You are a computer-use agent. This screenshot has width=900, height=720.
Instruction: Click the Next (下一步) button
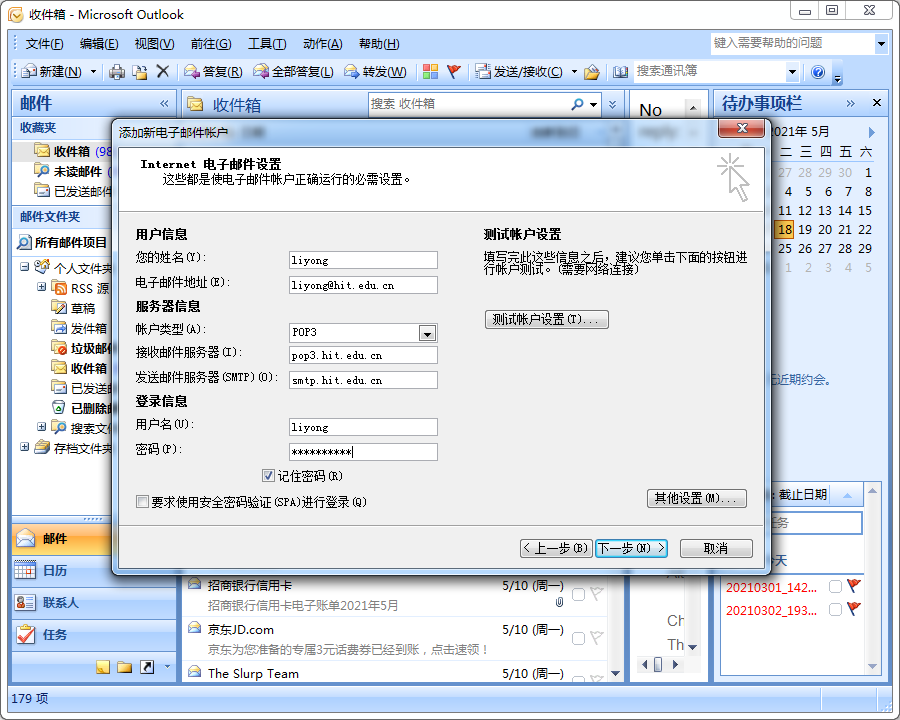(x=631, y=548)
